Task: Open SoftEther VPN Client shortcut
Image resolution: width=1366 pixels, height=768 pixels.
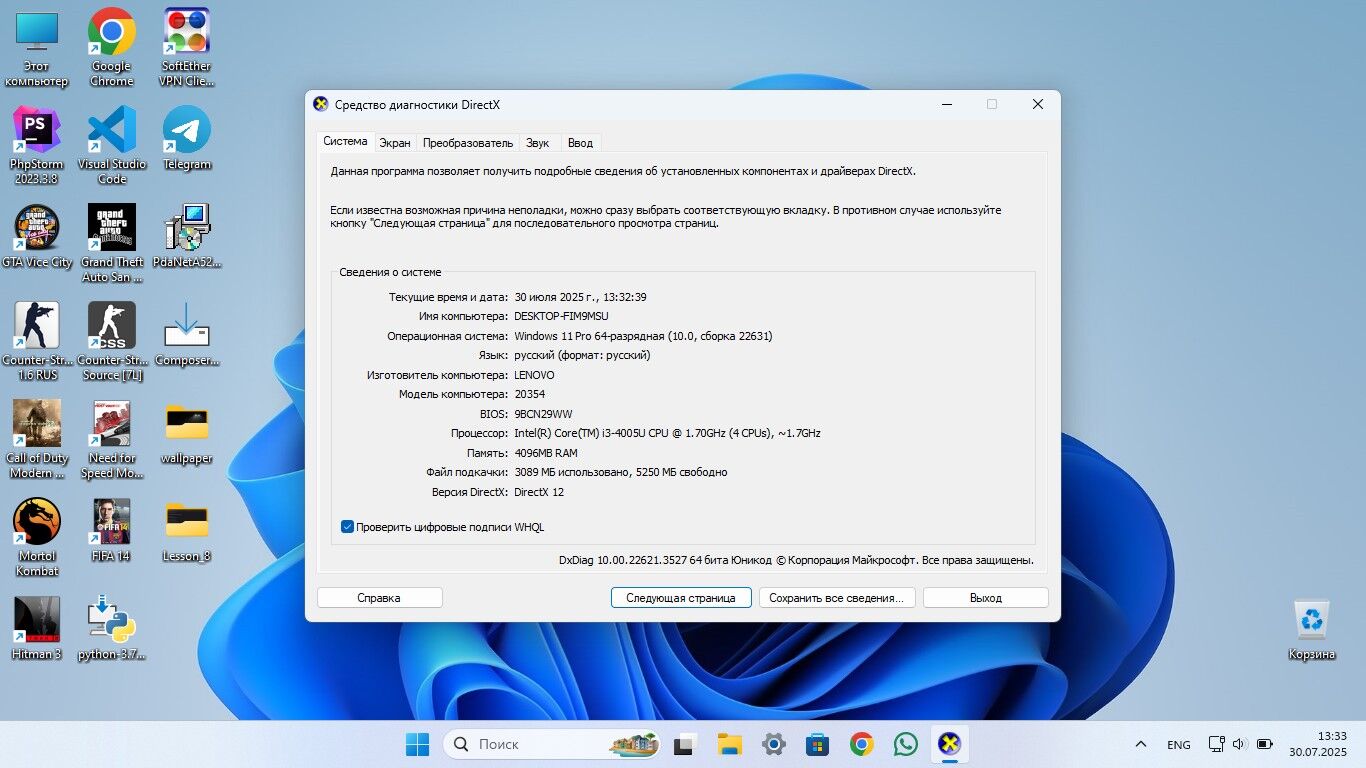Action: click(187, 47)
